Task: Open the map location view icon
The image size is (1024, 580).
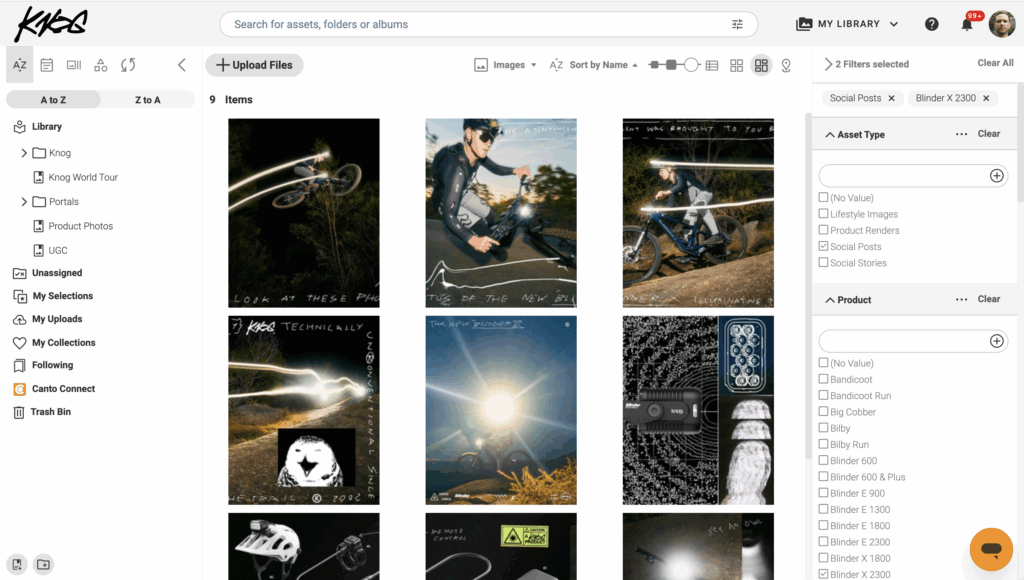Action: (786, 64)
